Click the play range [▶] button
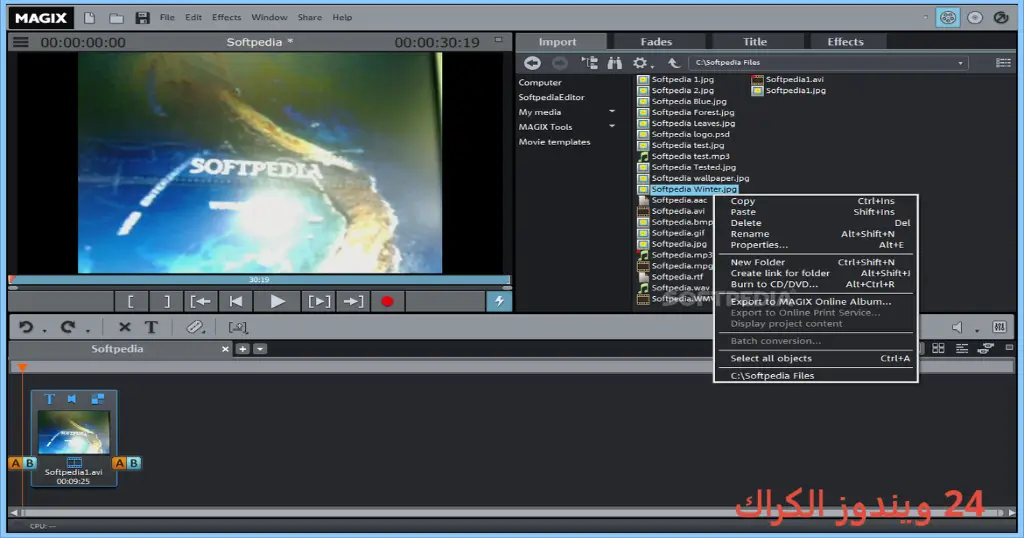1024x538 pixels. pos(319,302)
